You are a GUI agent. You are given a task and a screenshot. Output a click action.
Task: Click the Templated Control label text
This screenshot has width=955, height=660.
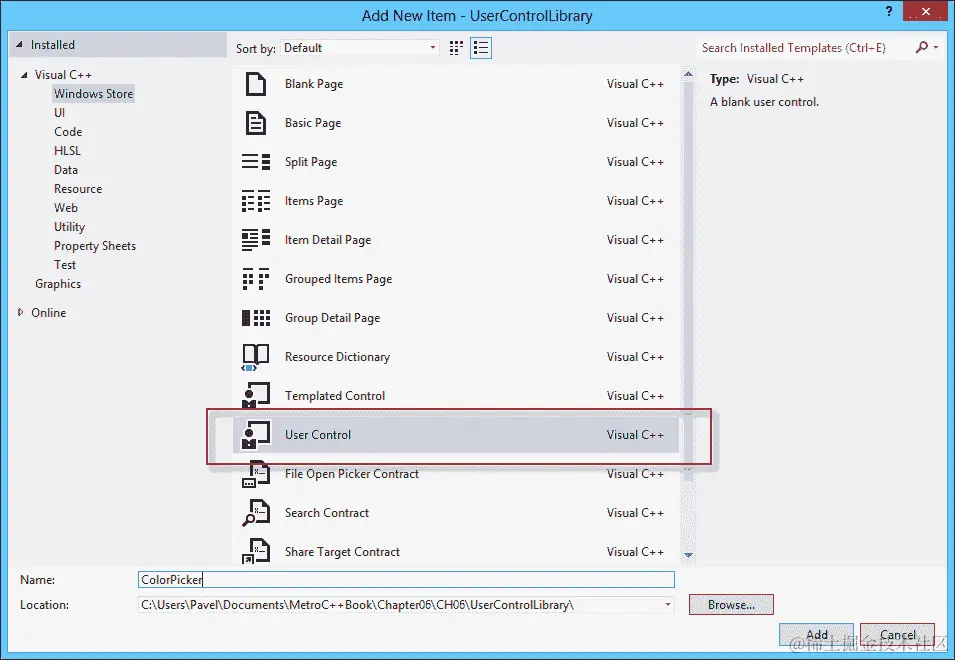click(335, 396)
